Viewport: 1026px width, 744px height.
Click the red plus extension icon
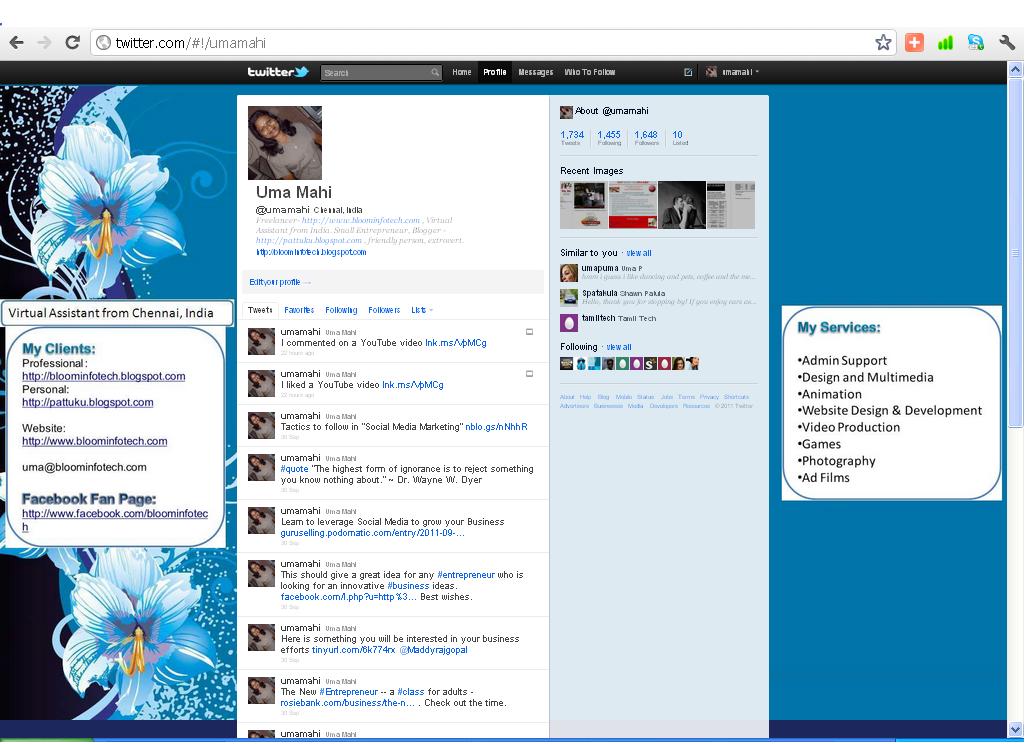[914, 43]
